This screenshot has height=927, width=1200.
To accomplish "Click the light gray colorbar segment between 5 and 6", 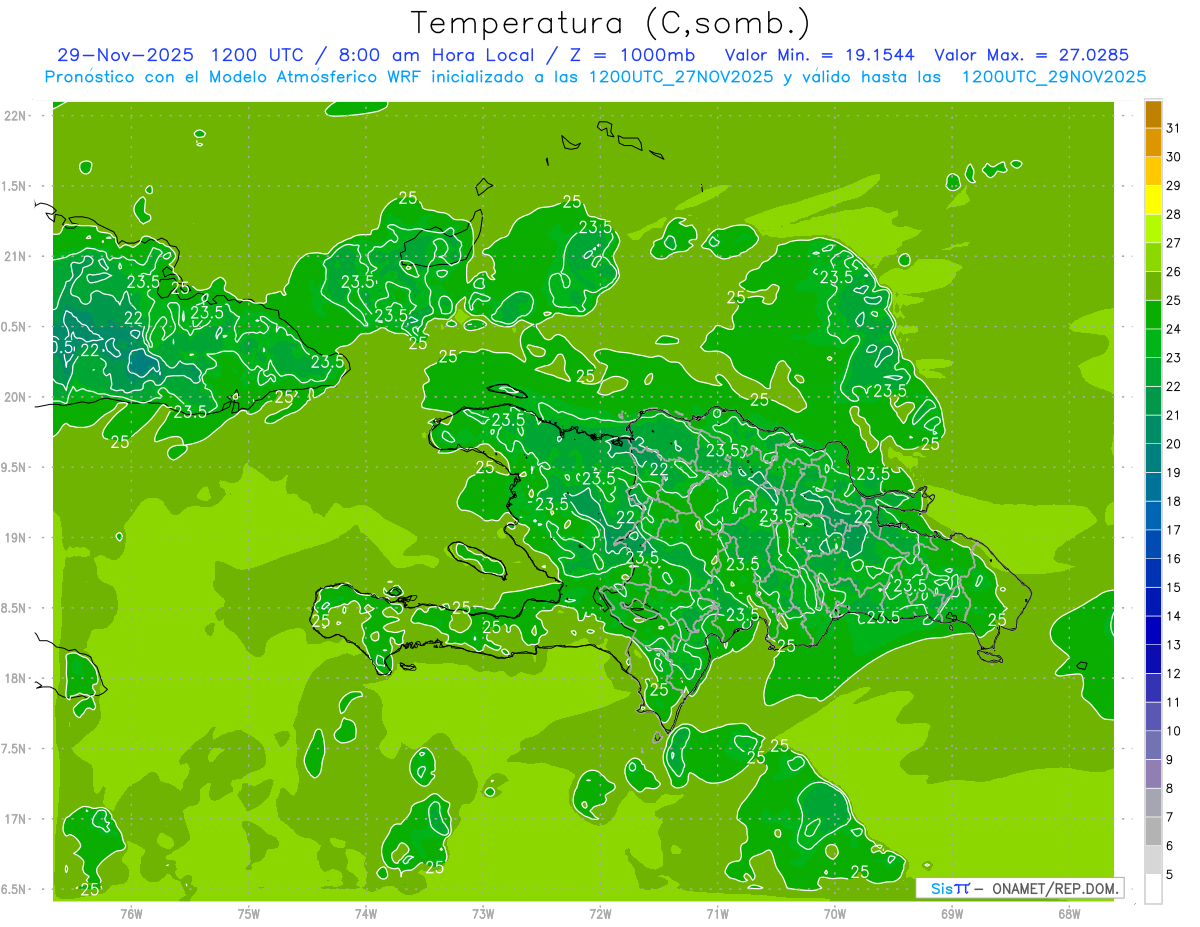I will click(x=1153, y=861).
